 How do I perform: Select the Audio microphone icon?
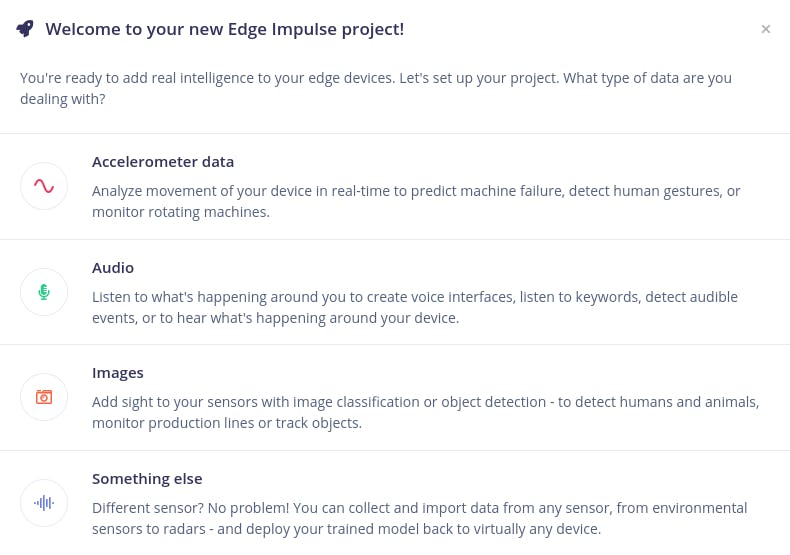(x=44, y=292)
